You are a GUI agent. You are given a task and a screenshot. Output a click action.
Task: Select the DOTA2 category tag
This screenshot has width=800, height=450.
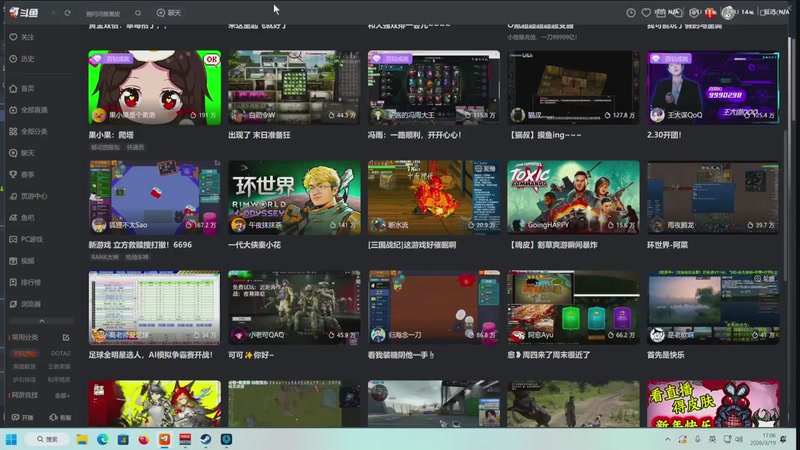tap(60, 353)
